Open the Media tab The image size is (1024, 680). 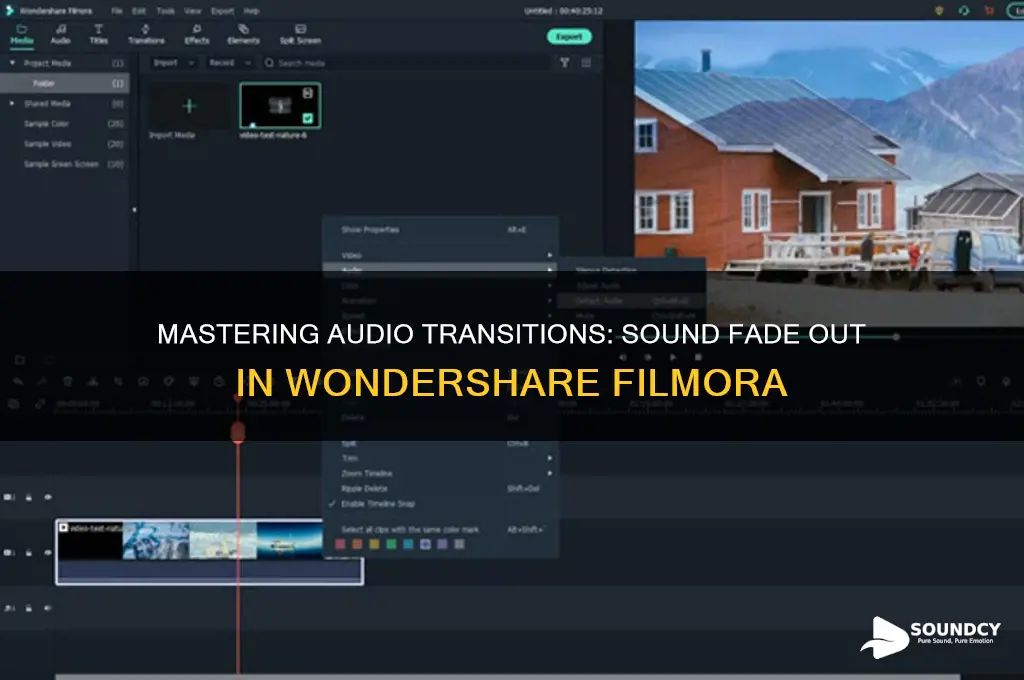click(x=22, y=35)
